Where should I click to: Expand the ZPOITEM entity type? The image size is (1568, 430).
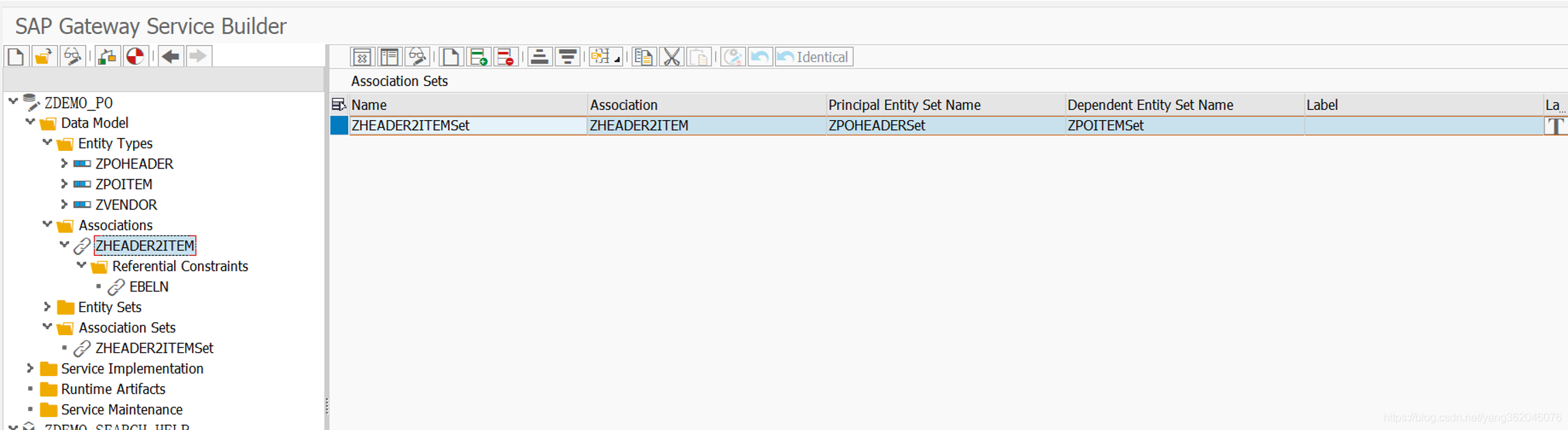[x=64, y=184]
